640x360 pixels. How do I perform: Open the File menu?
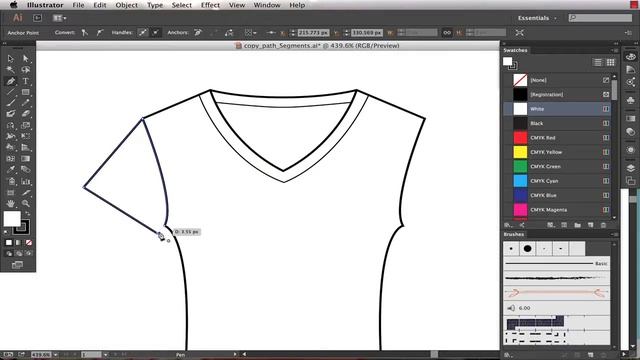[78, 5]
